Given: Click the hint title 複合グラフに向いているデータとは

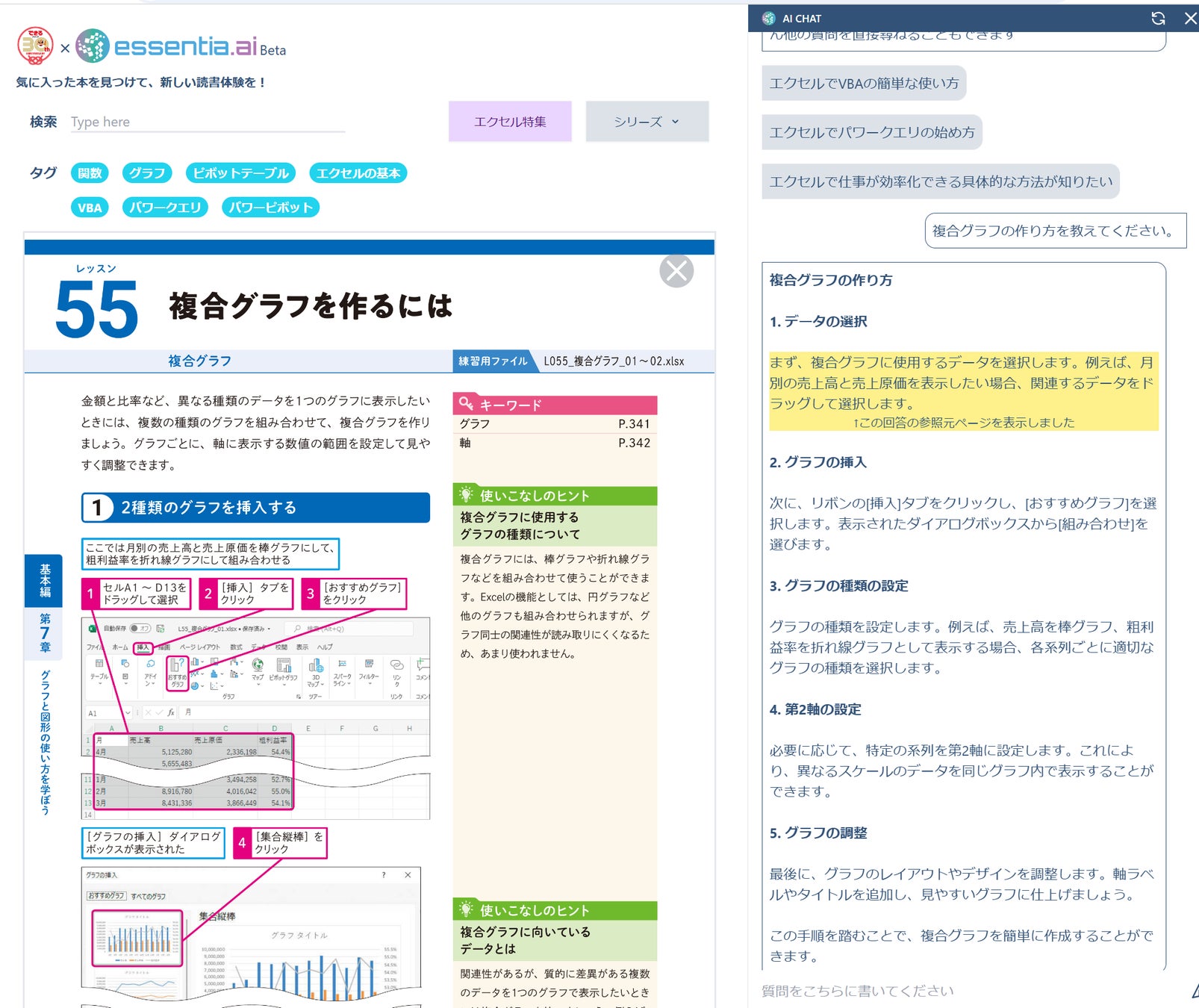Looking at the screenshot, I should point(526,940).
